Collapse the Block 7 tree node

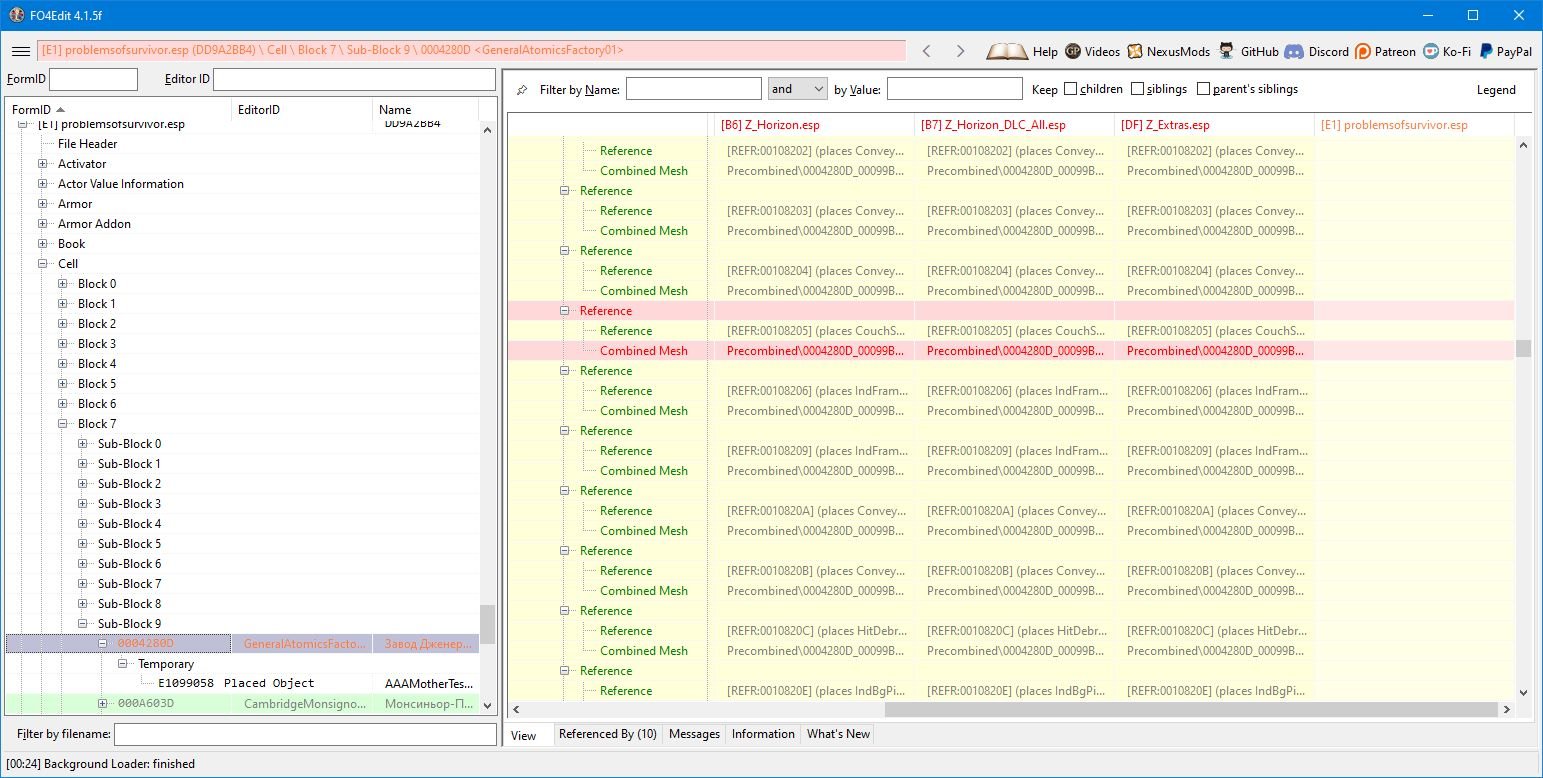(63, 424)
